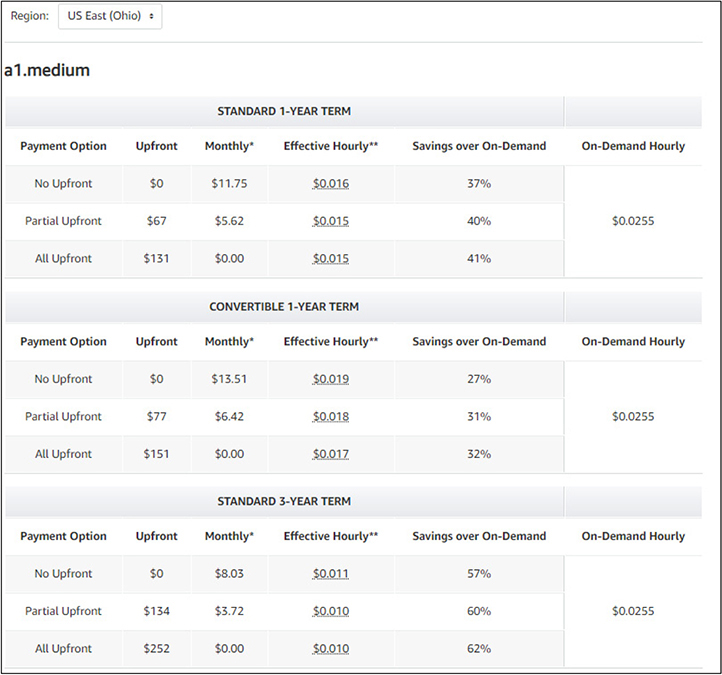Select the CONVERTIBLE 1-YEAR TERM table header

pyautogui.click(x=284, y=307)
